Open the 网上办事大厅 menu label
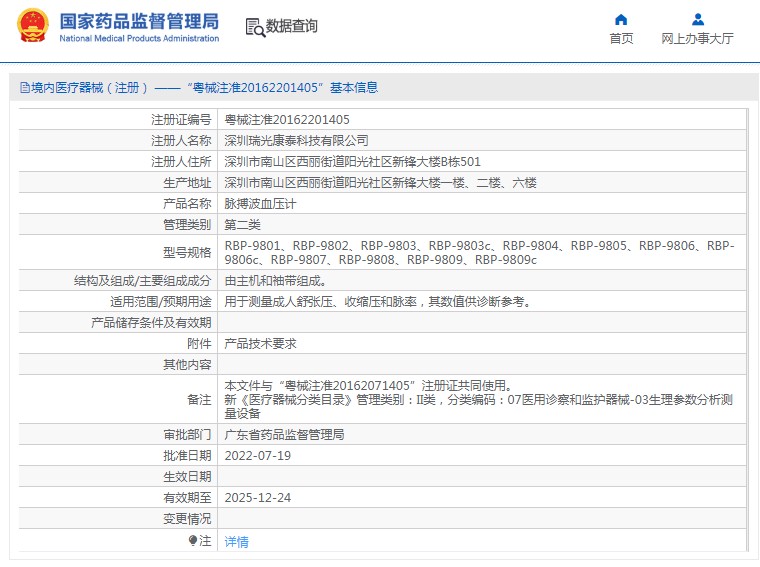 tap(698, 39)
